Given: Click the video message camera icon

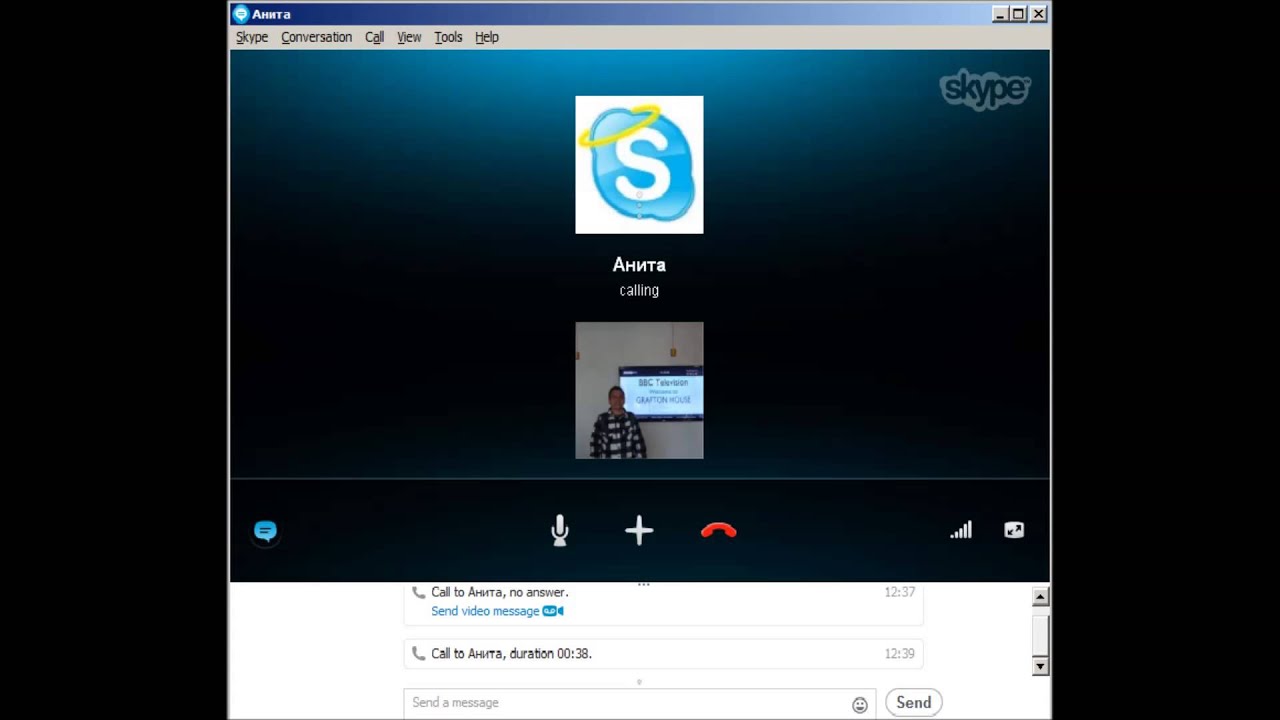Looking at the screenshot, I should pyautogui.click(x=553, y=611).
